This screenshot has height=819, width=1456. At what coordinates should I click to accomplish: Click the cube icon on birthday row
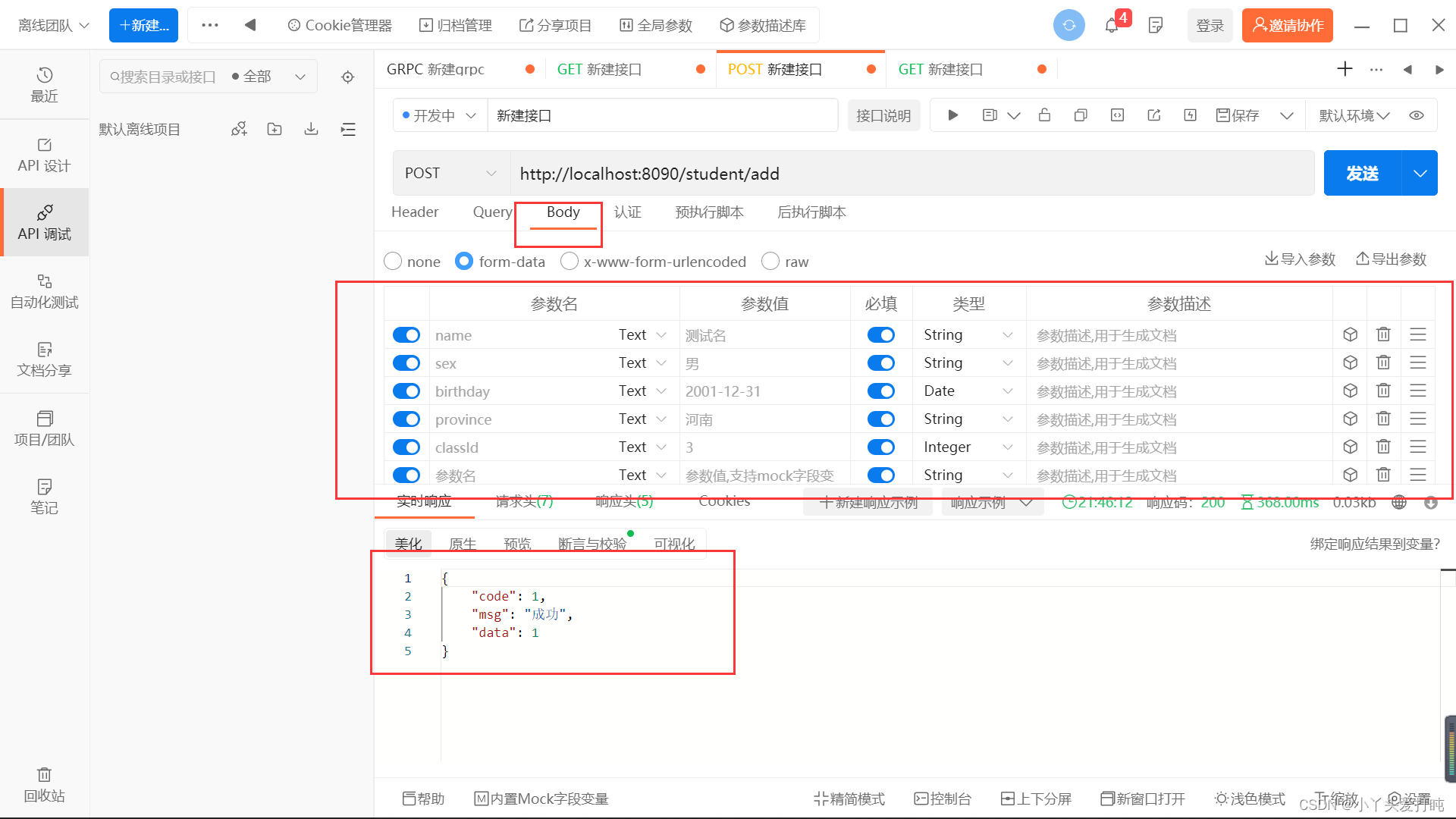(x=1350, y=391)
